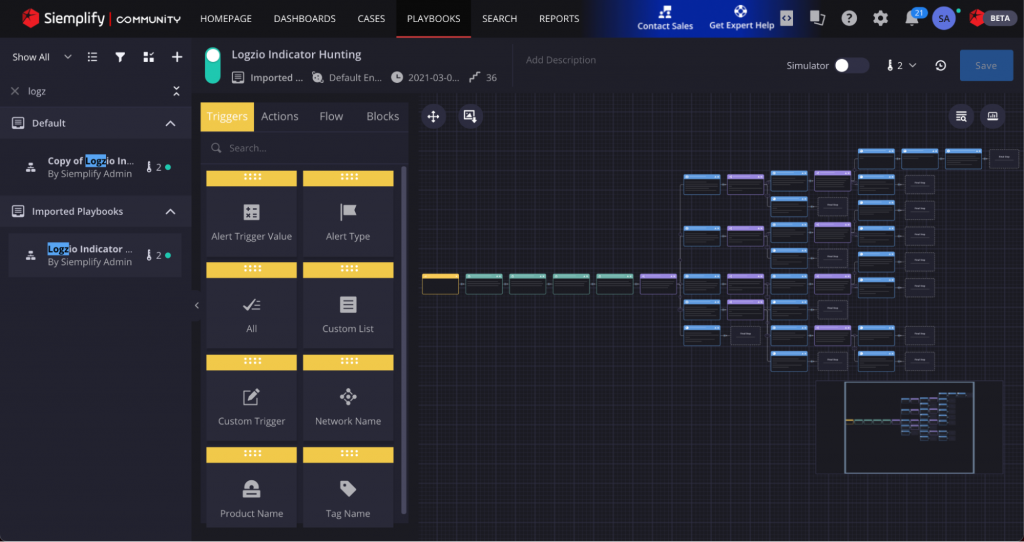Select the Network Name trigger
This screenshot has width=1024, height=542.
point(348,398)
